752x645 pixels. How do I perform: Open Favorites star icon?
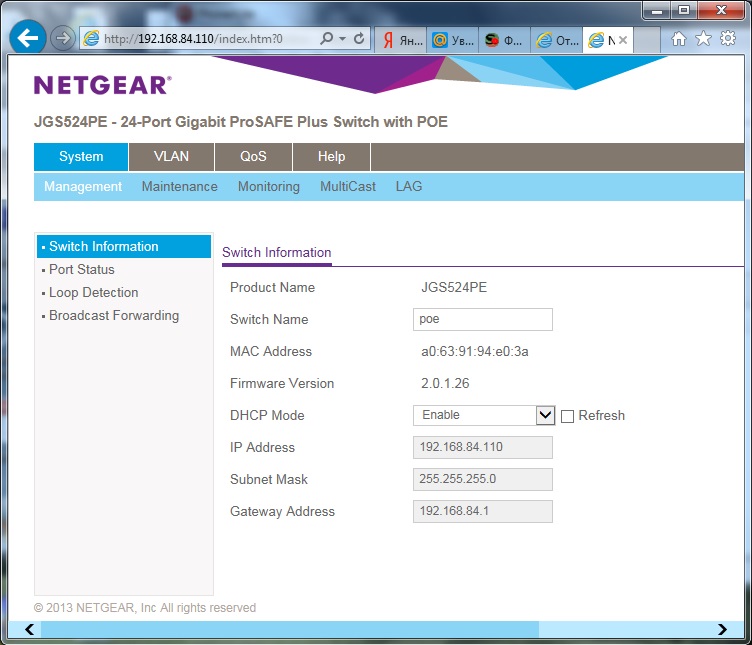tap(703, 38)
